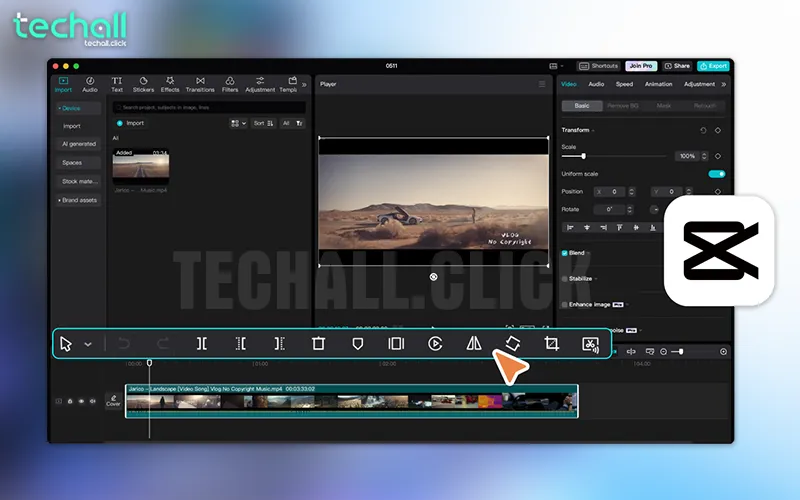Viewport: 800px width, 500px height.
Task: Click the playhead marker on the timeline ruler
Action: coord(149,363)
